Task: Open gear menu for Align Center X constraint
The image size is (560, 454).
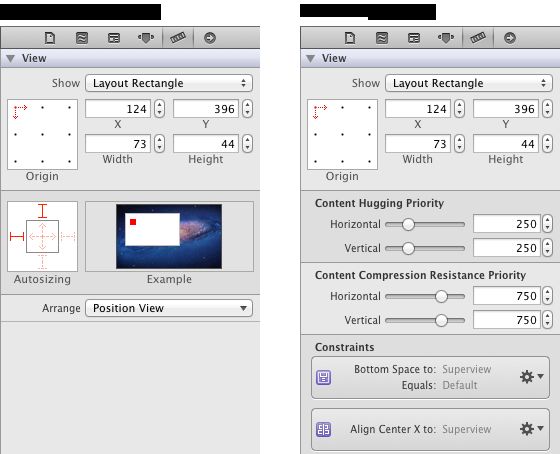Action: click(x=531, y=429)
